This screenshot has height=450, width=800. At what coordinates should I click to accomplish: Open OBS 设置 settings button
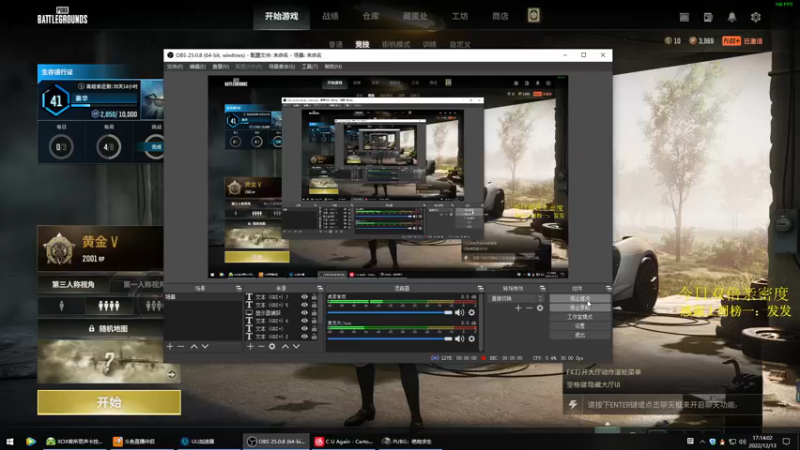tap(580, 326)
